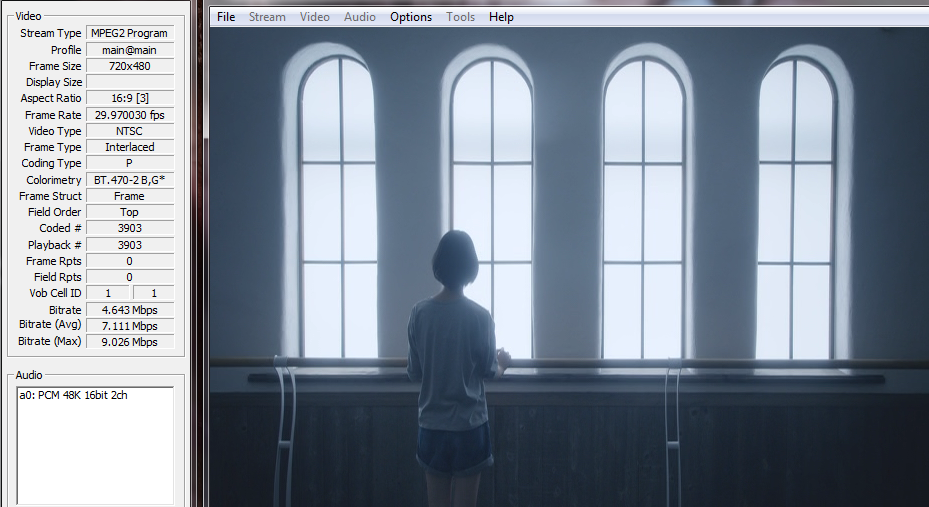This screenshot has width=929, height=507.
Task: Click the Bitrate (Max) value '9.026 Mbps'
Action: point(130,342)
